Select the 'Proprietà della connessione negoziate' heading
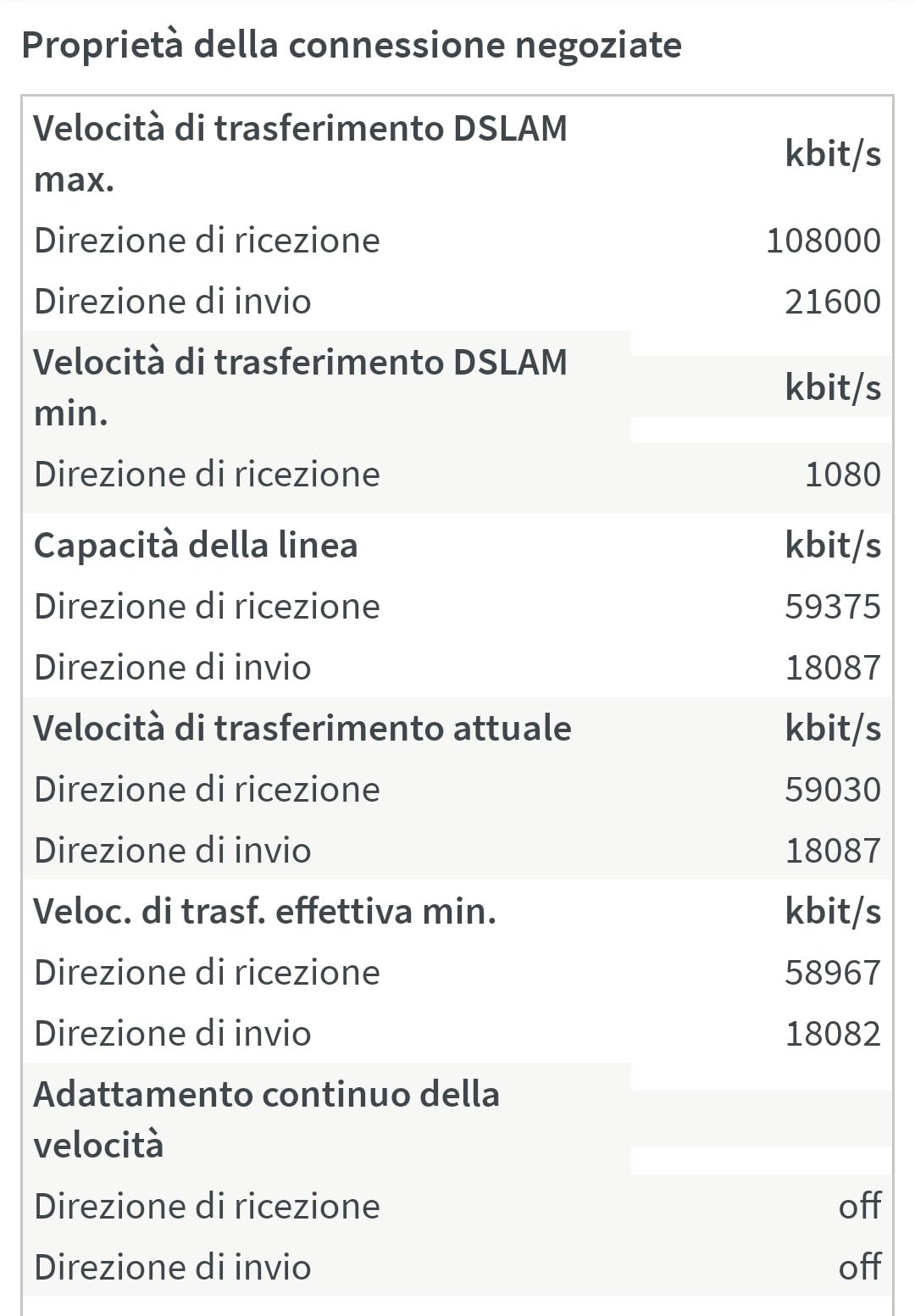This screenshot has width=915, height=1316. pos(351,46)
